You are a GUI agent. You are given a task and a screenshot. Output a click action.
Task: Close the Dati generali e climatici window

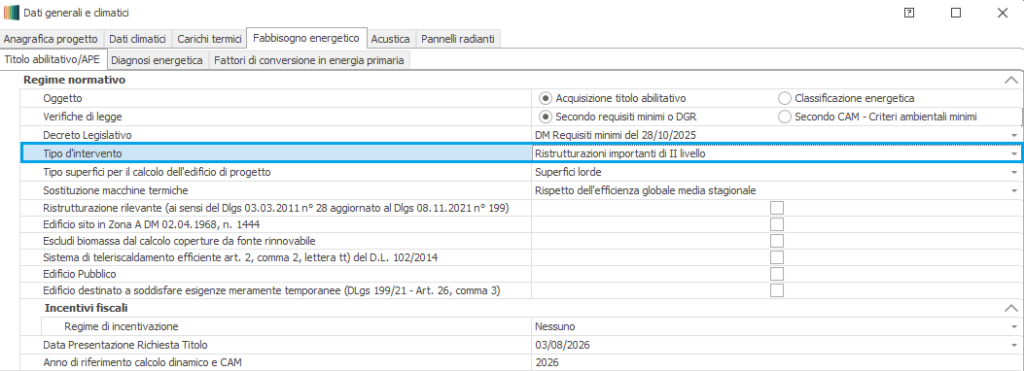click(1002, 12)
